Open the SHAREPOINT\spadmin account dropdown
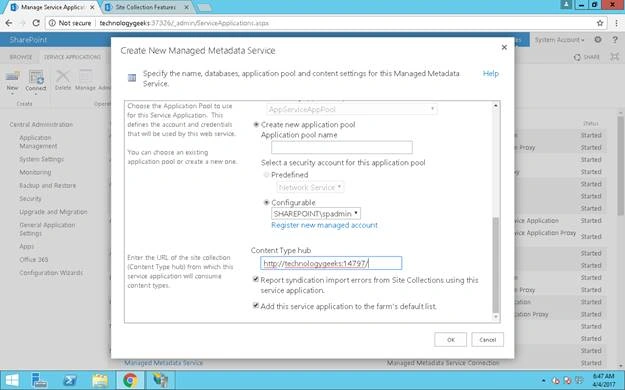 pyautogui.click(x=316, y=214)
